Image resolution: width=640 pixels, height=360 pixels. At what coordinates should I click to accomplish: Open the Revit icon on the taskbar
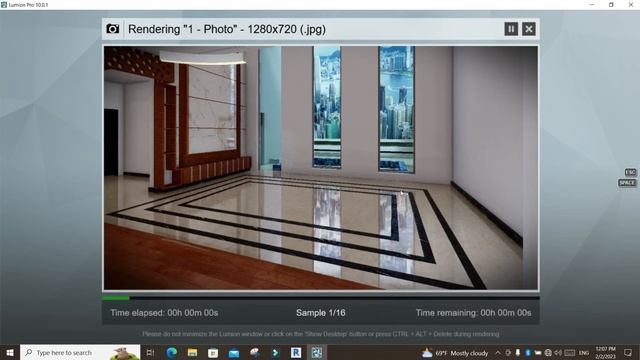click(x=296, y=352)
